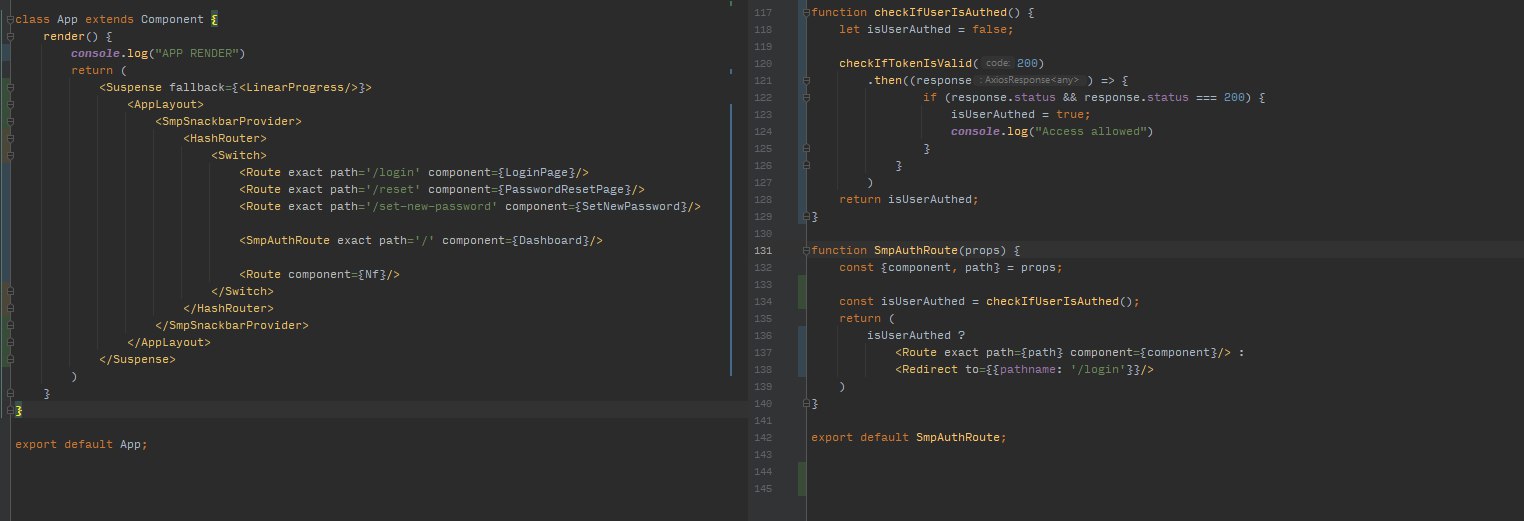
Task: Click 'let isUserAuthed = false;' line
Action: tap(926, 29)
